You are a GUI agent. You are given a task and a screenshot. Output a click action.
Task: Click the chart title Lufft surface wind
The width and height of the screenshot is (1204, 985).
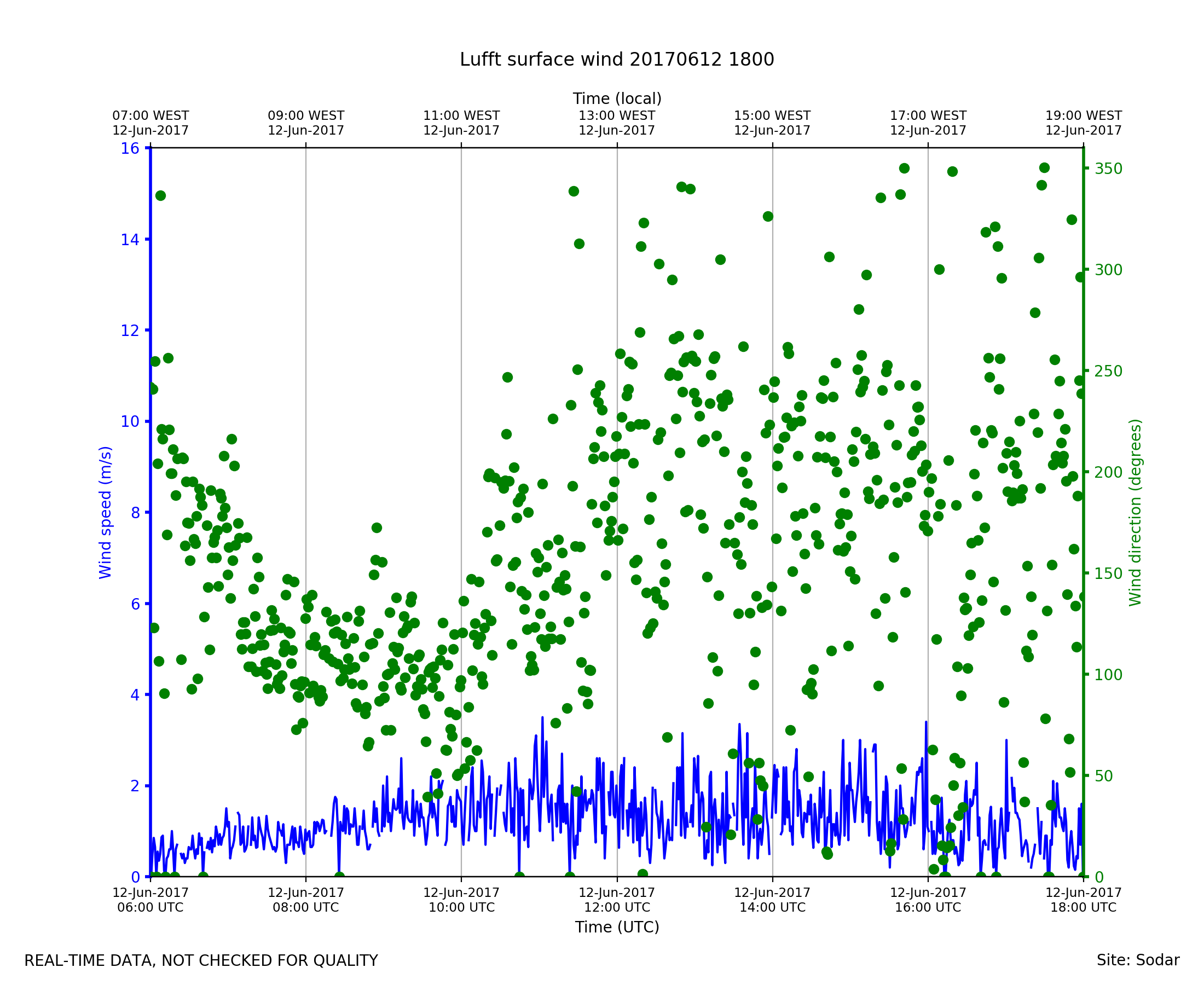[x=617, y=60]
